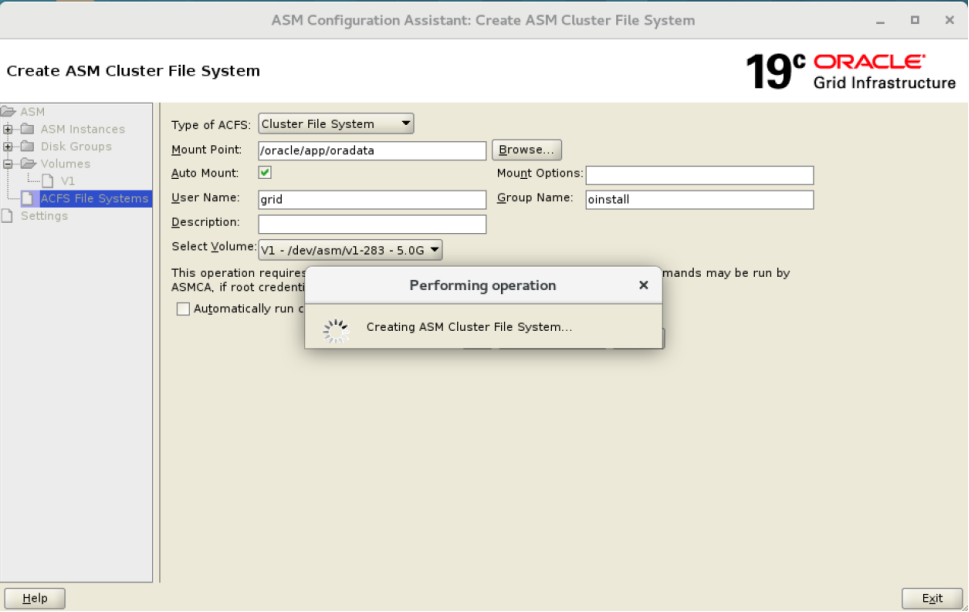The image size is (969, 612).
Task: Click the Browse button for Mount Point
Action: click(x=527, y=149)
